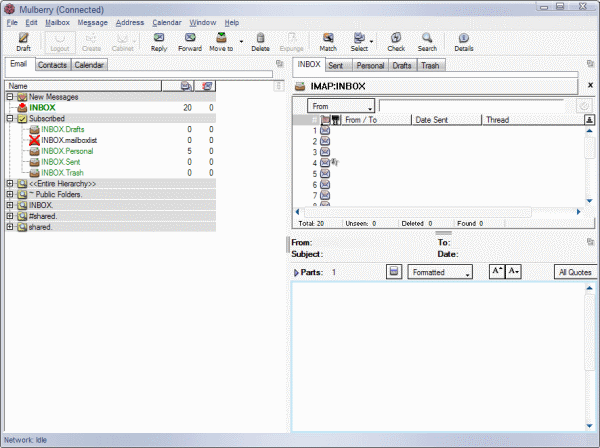Open the Message menu
The image size is (600, 448).
[x=93, y=23]
